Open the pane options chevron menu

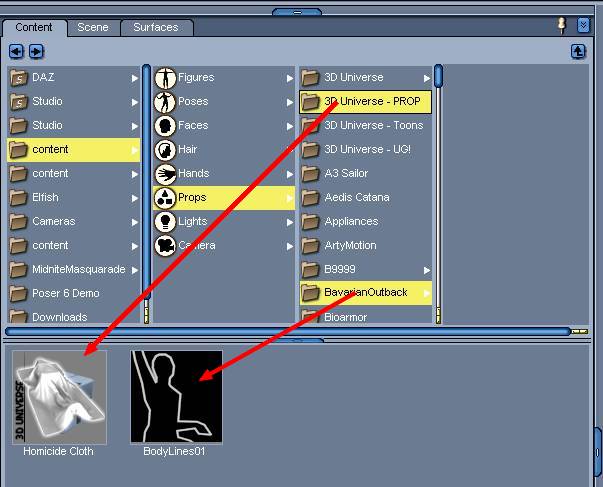[583, 25]
